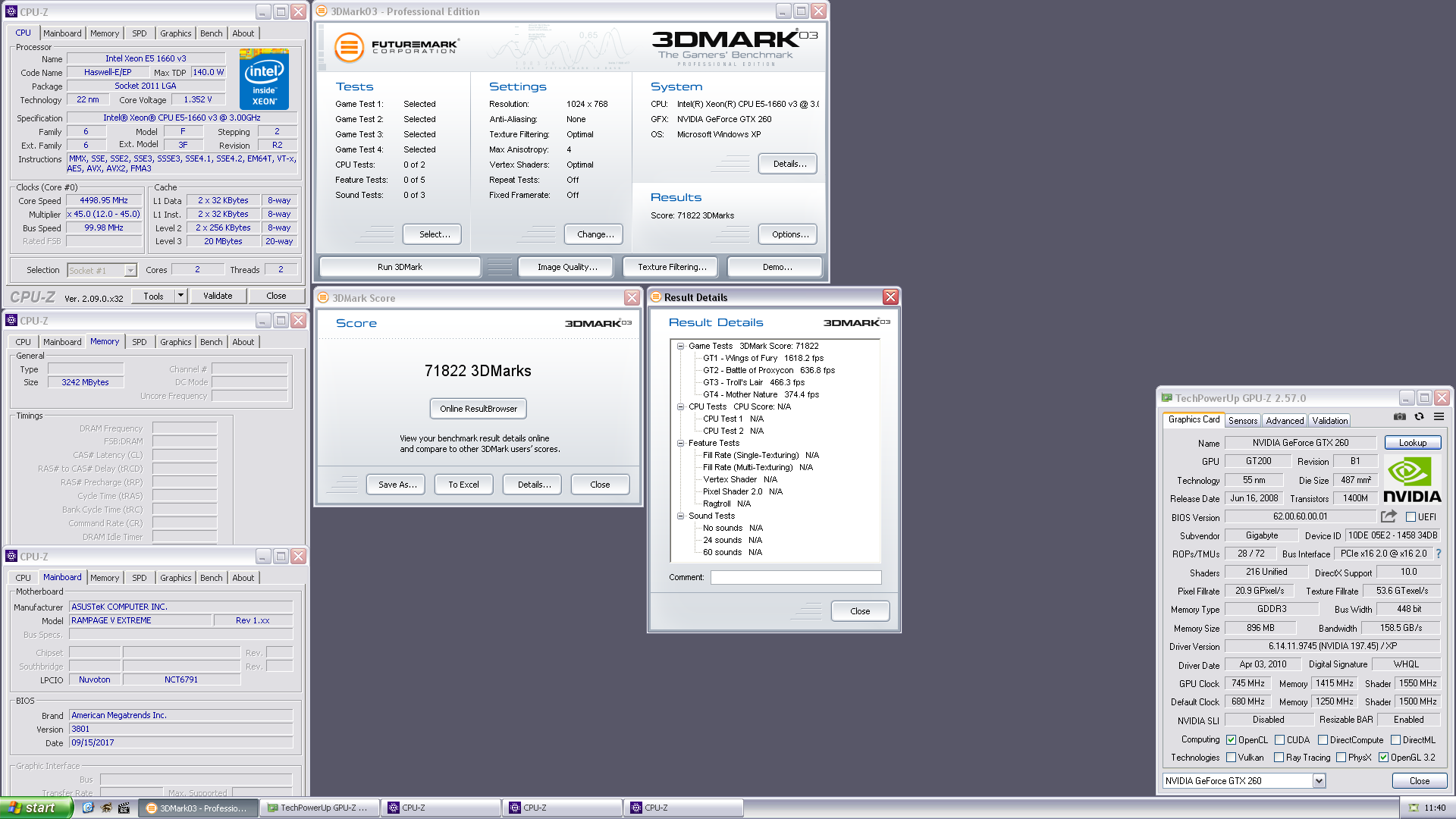Click the Intel Xeon logo in CPU-Z
Viewport: 1456px width, 819px height.
(x=264, y=80)
